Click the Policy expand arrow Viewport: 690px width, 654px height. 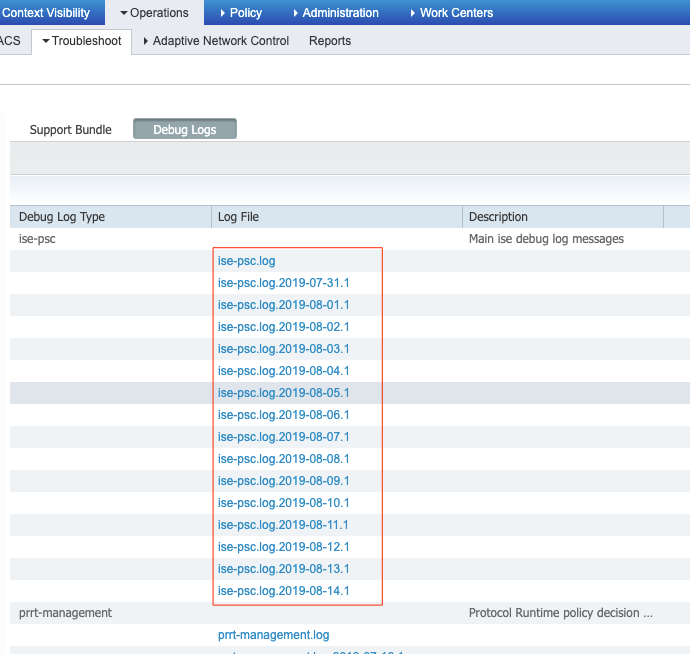pyautogui.click(x=222, y=13)
